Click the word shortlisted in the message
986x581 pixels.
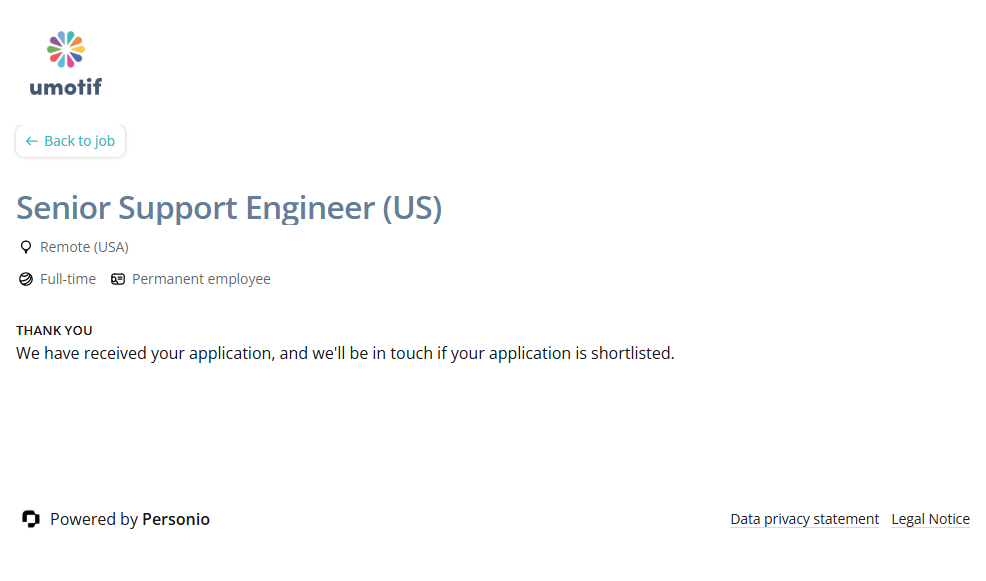[632, 353]
